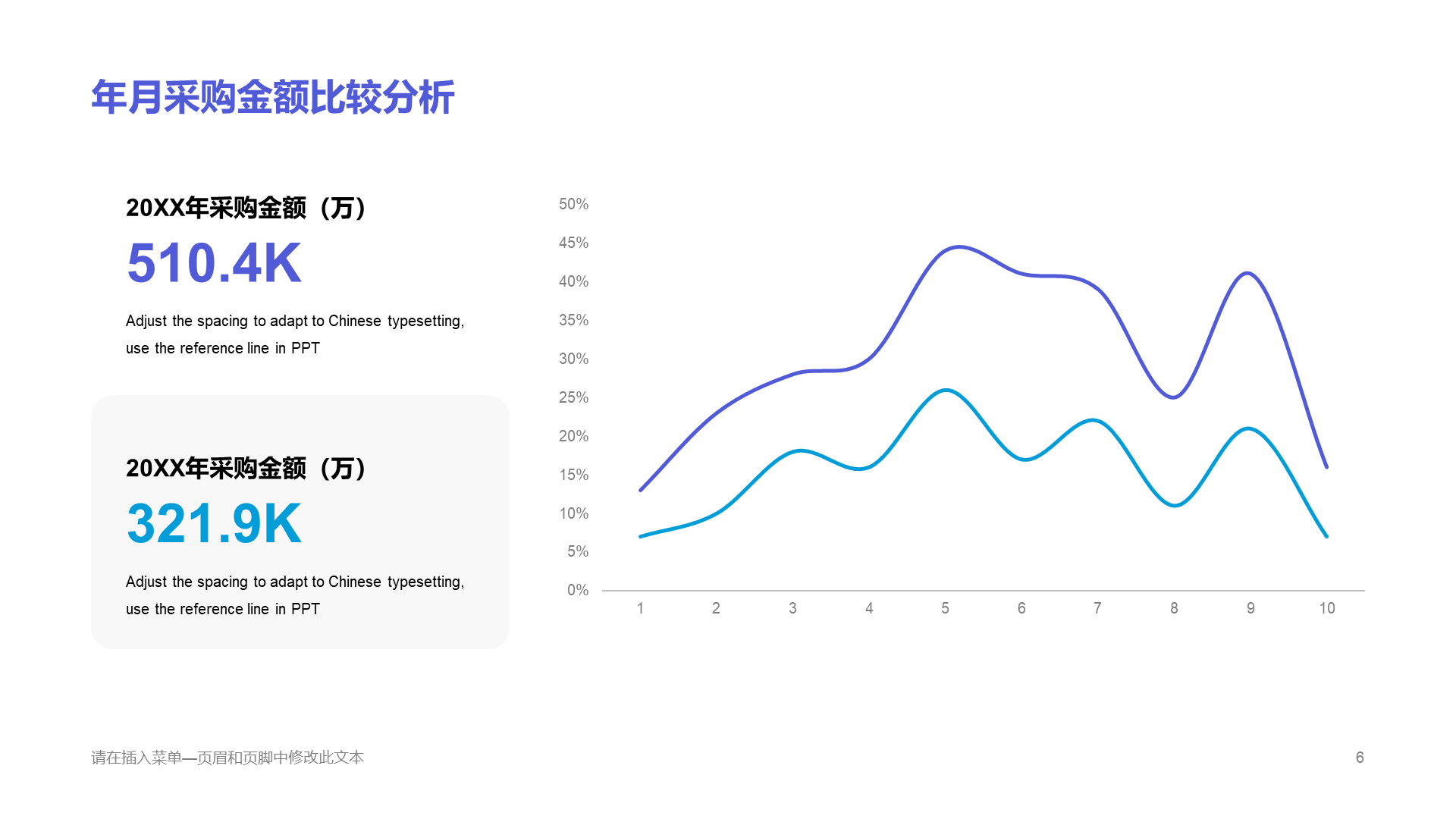Click the page number 6
Screen dimensions: 1456x819
[1360, 757]
